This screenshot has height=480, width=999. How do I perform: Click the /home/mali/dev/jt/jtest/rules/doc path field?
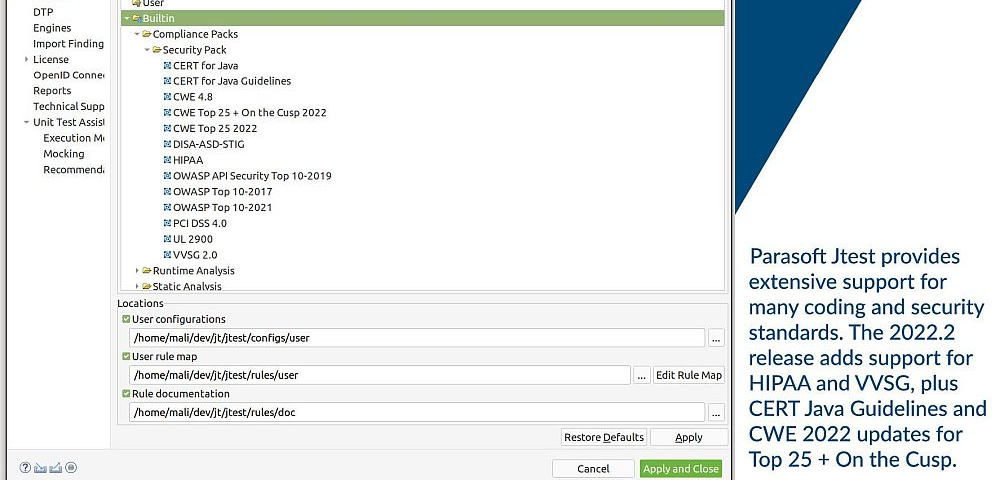(417, 412)
